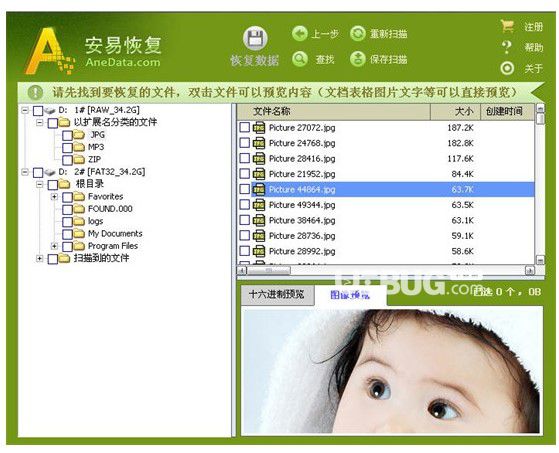The width and height of the screenshot is (559, 453).
Task: Expand the 扫描到的文件 node
Action: pos(40,258)
